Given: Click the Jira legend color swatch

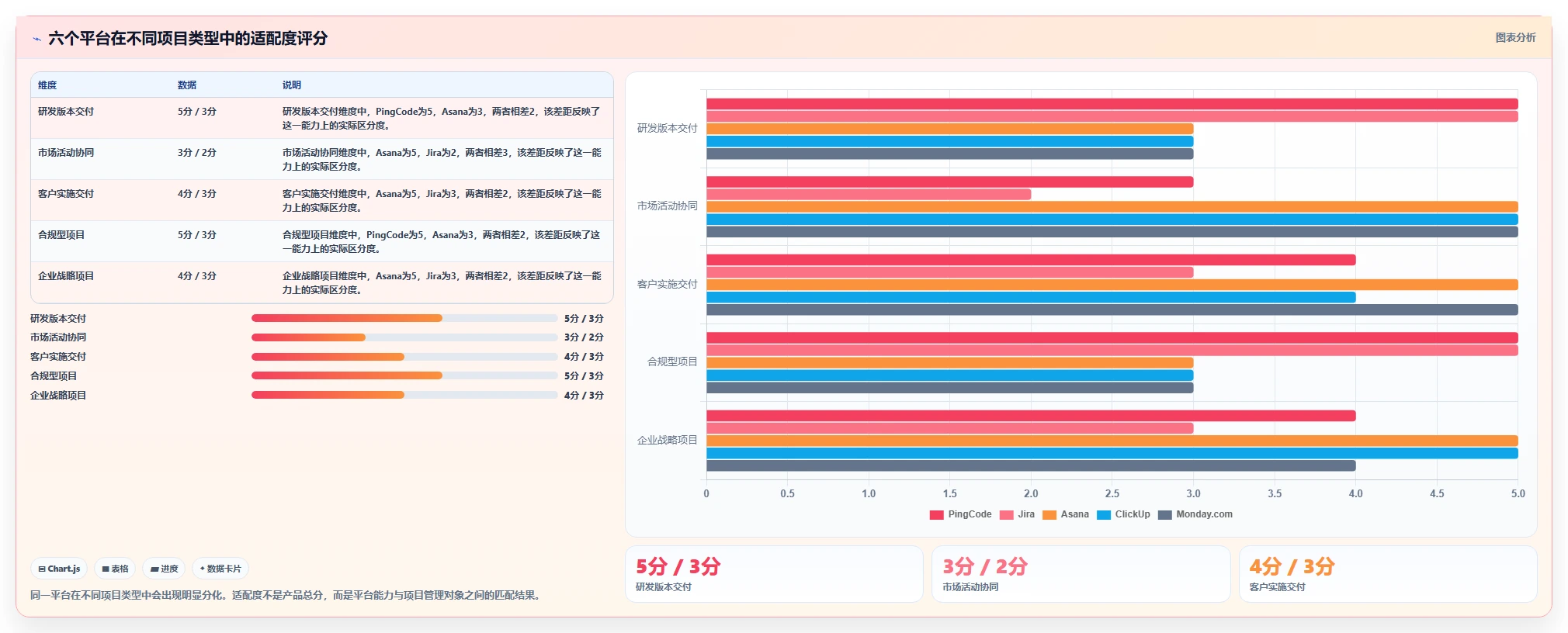Looking at the screenshot, I should pos(1006,515).
